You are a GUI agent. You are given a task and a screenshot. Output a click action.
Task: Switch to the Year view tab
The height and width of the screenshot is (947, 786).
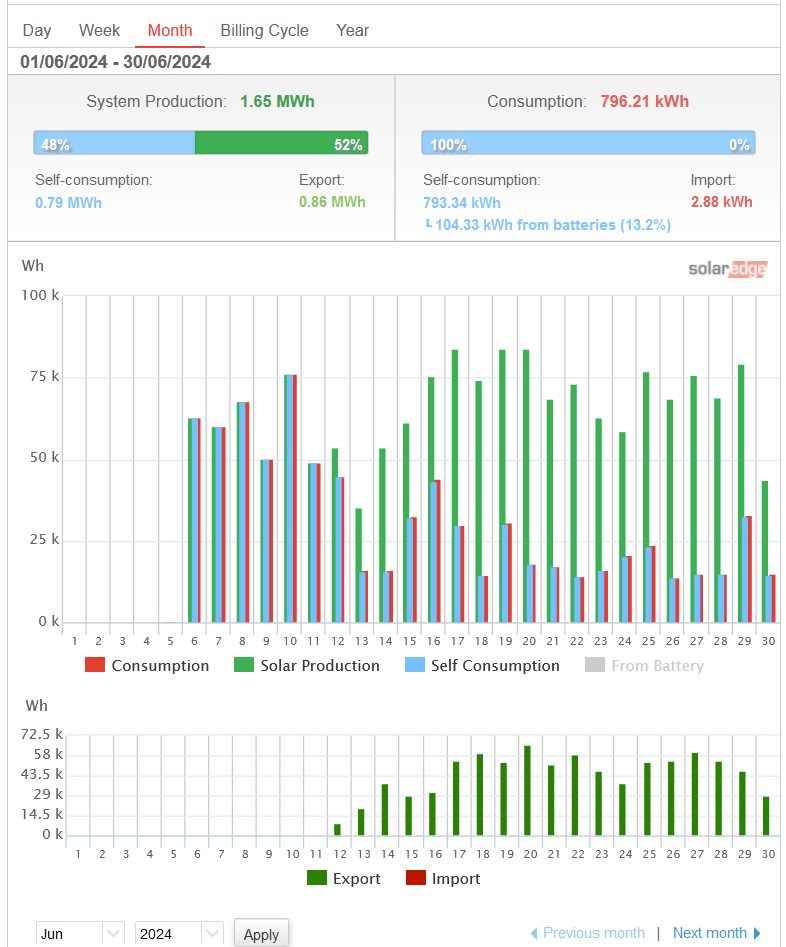352,30
